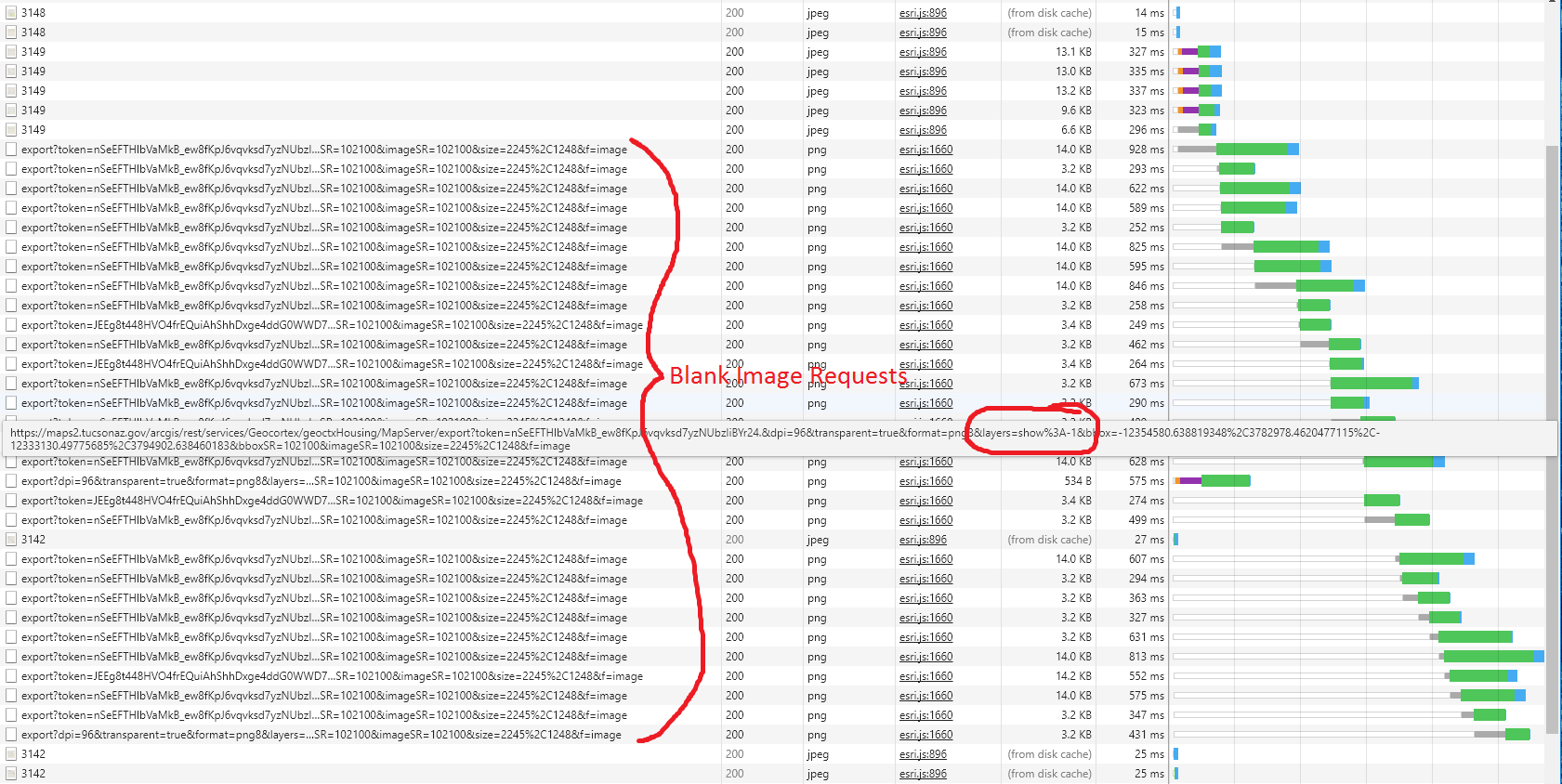Click file icon of the 249 ms JEEg8t448 request
Viewport: 1562px width, 784px height.
11,325
